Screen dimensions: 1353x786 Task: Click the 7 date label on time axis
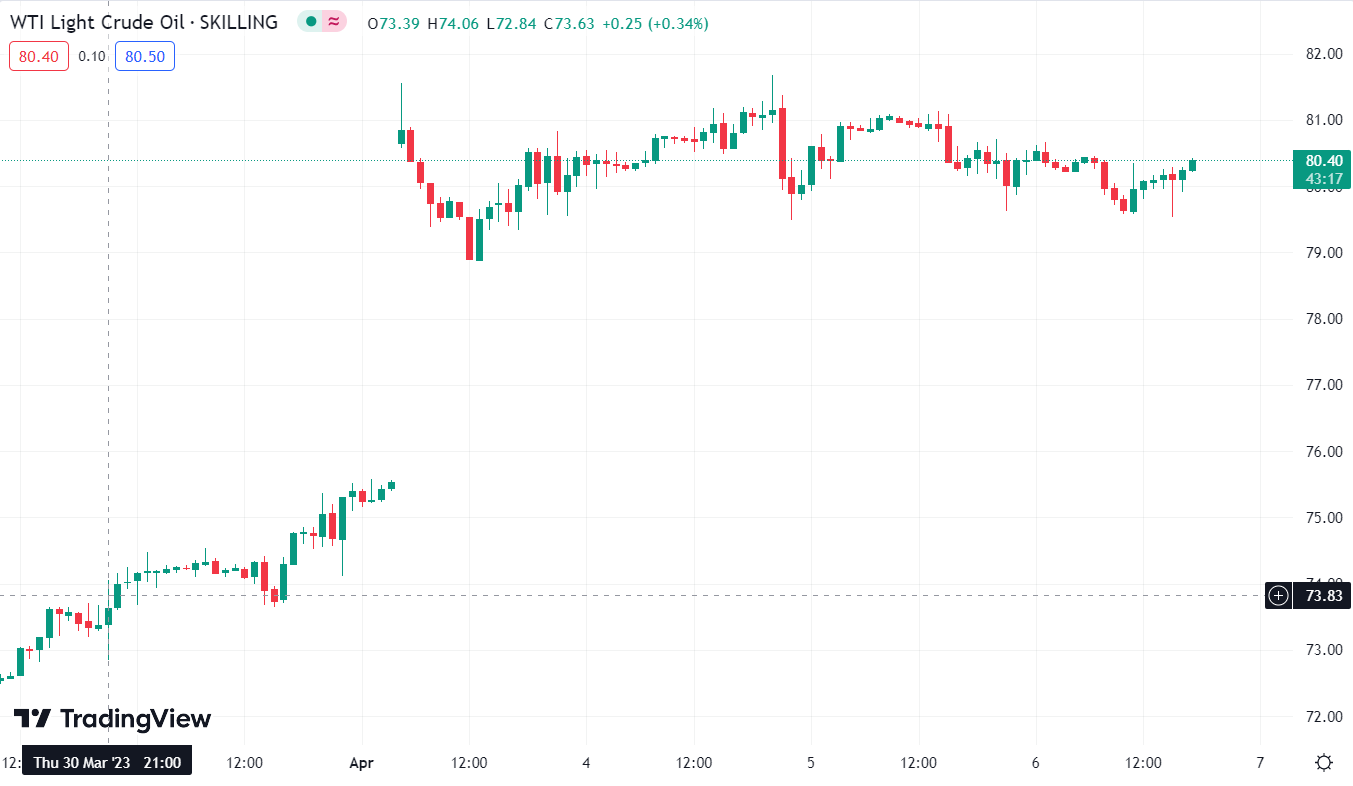[x=1260, y=763]
